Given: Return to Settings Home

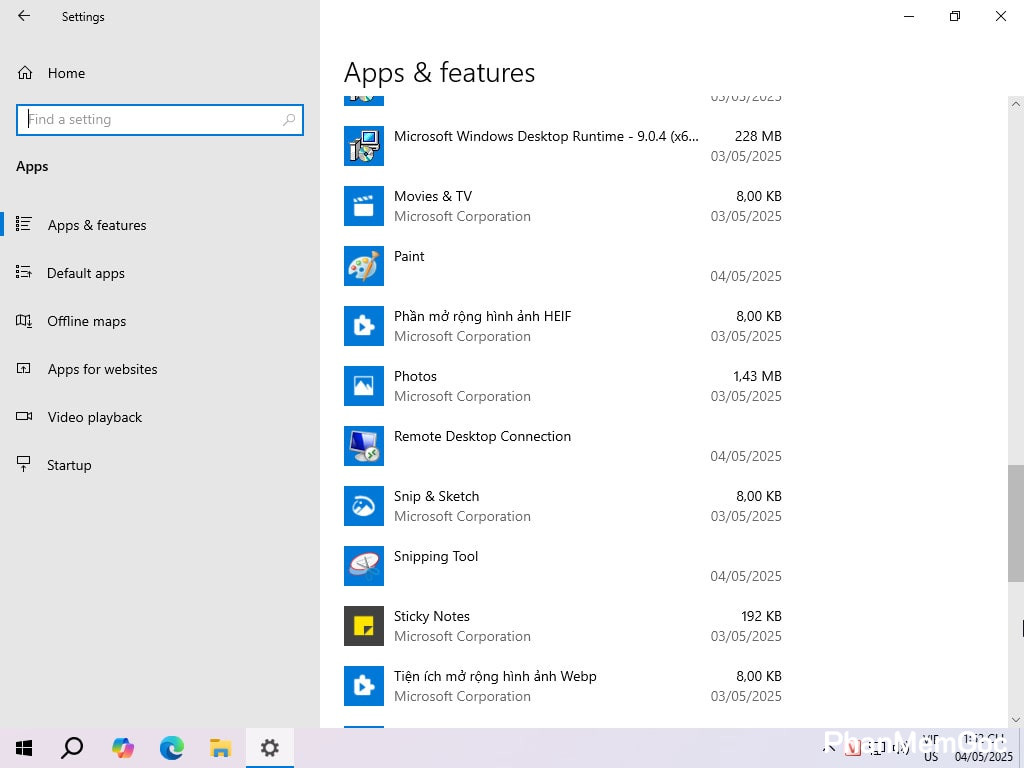Looking at the screenshot, I should 66,73.
